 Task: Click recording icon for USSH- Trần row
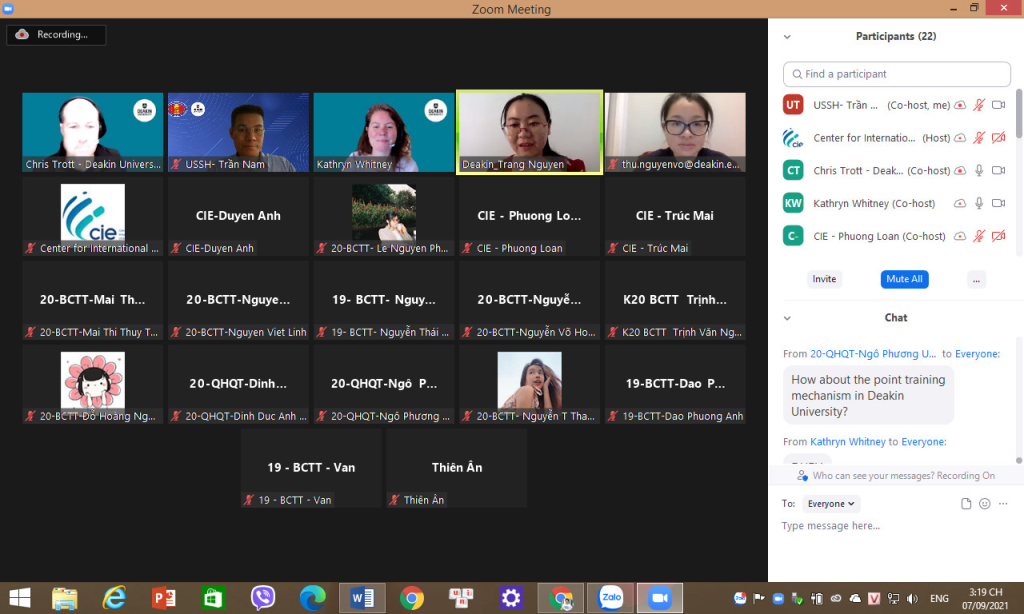click(959, 105)
